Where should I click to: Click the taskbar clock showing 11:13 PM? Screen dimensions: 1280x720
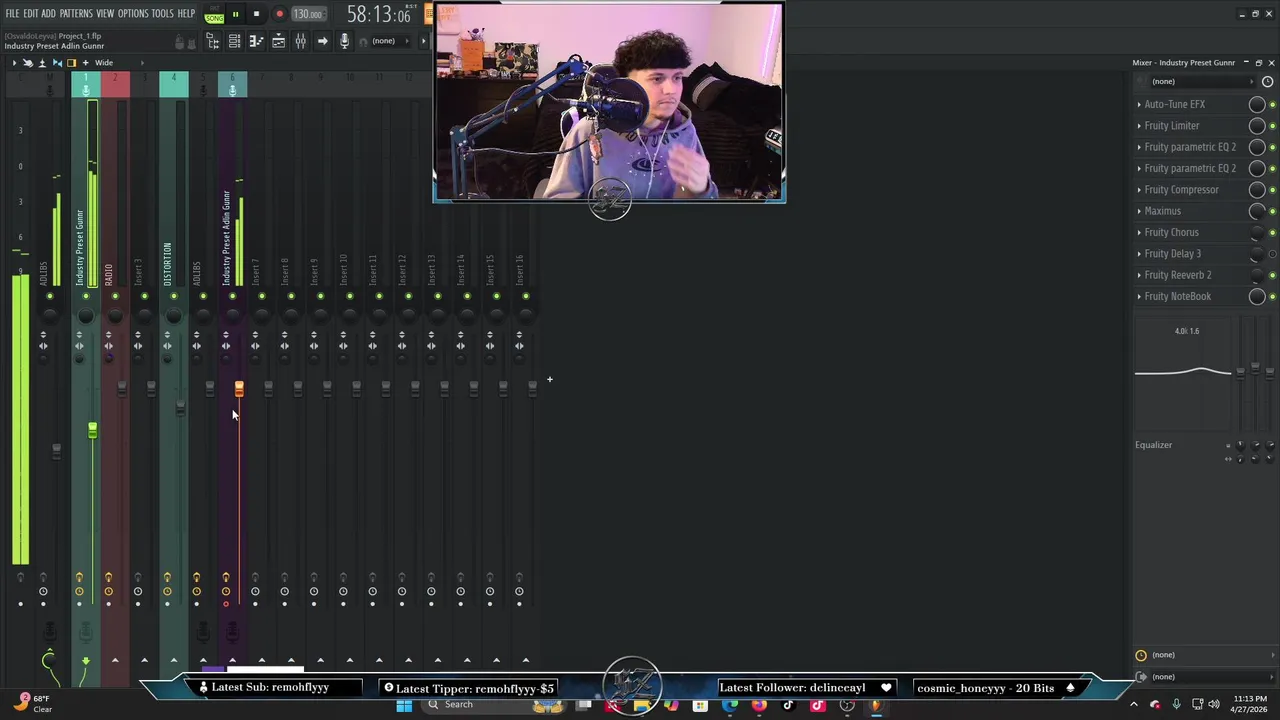tap(1249, 704)
